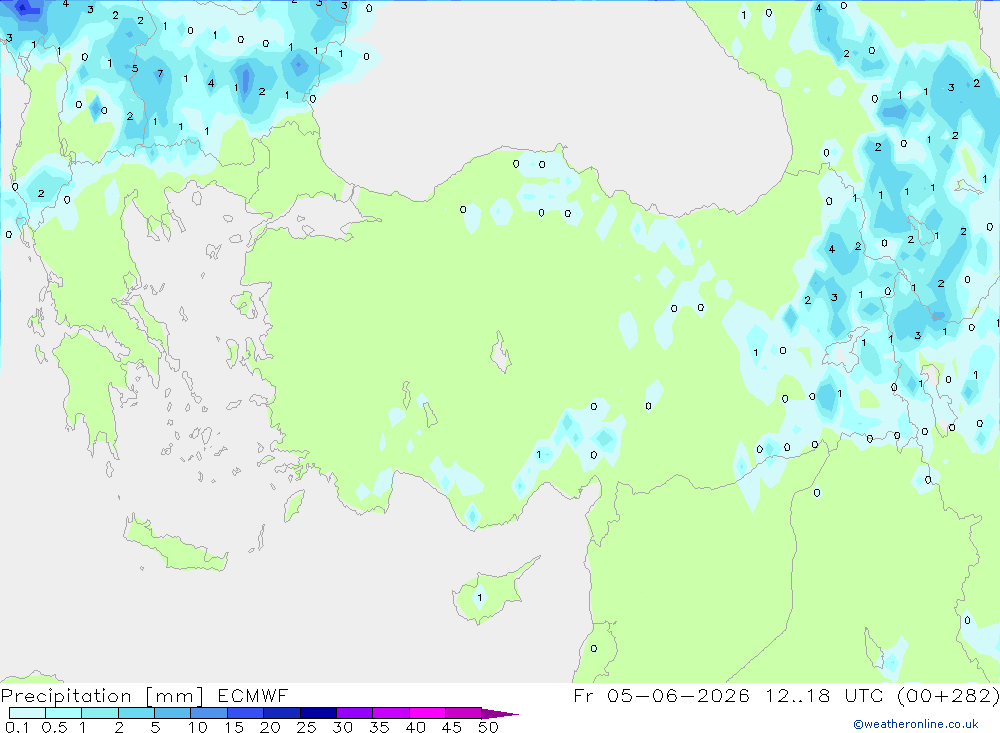Select the legend label "25"
The image size is (1000, 733).
[x=306, y=727]
